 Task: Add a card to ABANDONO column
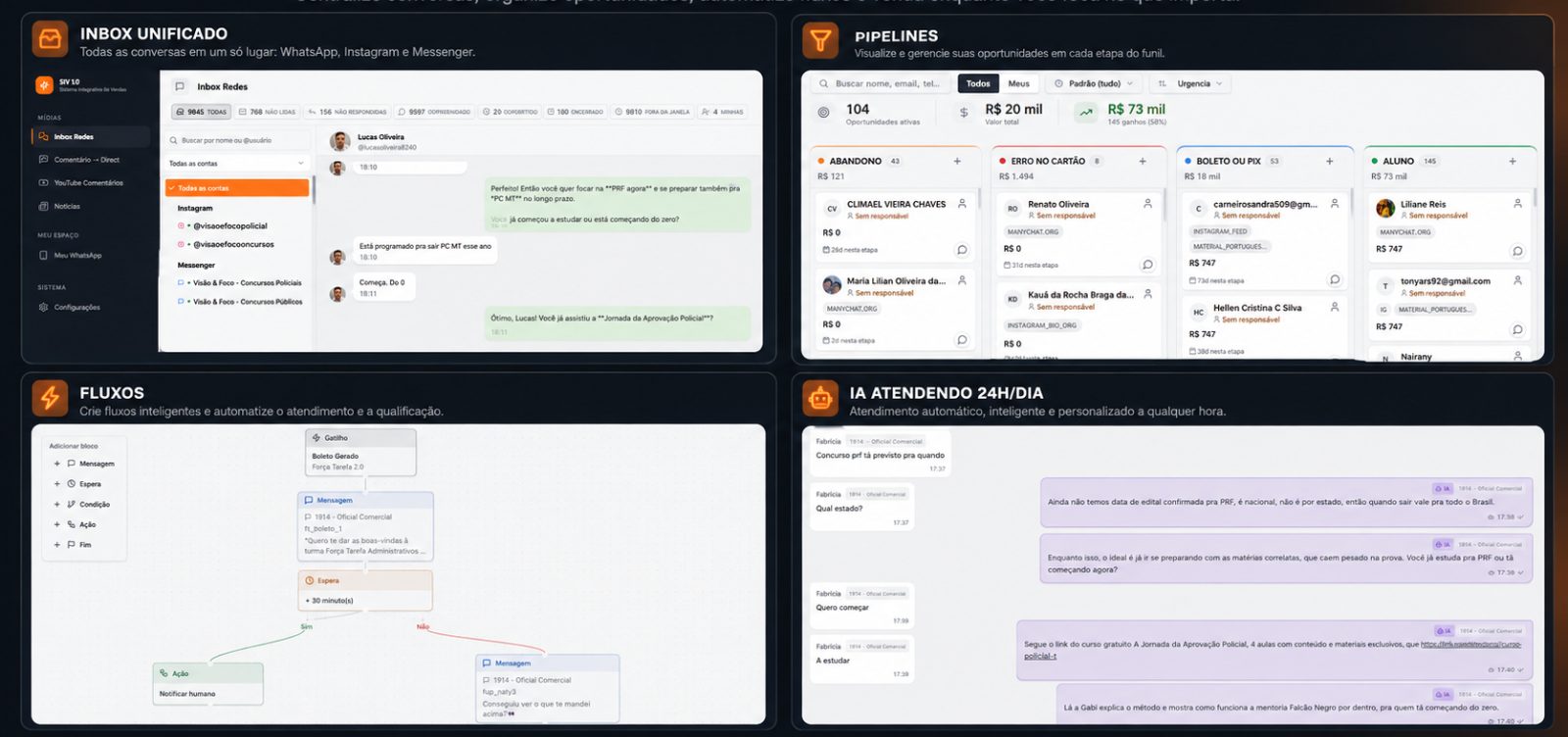(957, 162)
